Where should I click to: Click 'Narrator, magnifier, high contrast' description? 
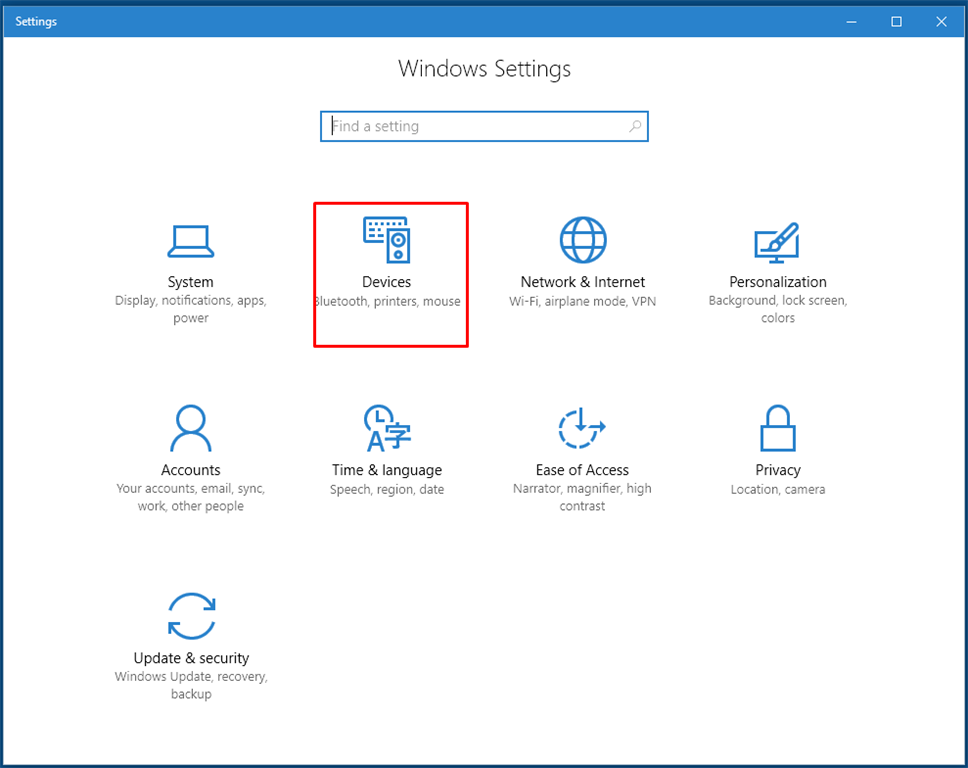[x=582, y=498]
